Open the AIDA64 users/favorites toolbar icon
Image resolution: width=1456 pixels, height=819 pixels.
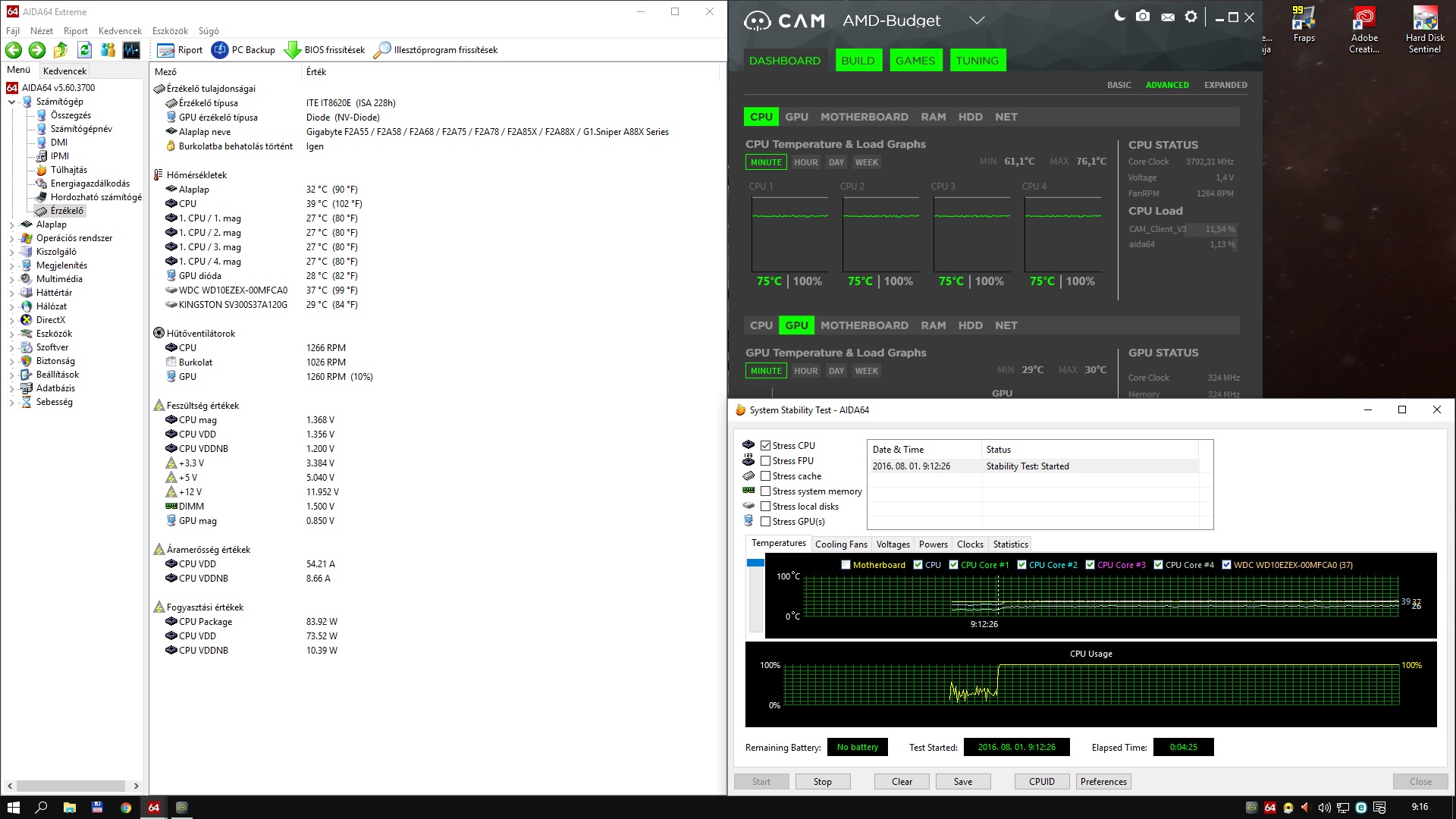[x=108, y=50]
